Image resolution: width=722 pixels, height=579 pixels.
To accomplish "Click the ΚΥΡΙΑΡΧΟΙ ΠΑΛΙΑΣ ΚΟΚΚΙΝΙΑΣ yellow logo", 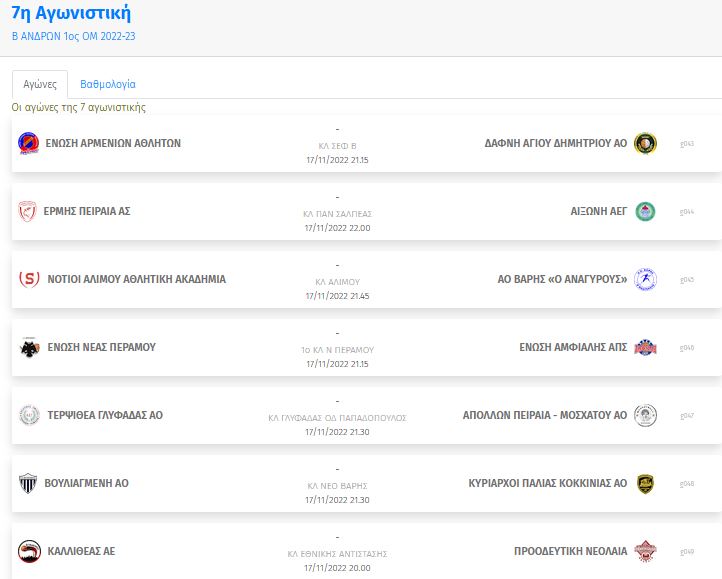I will [646, 483].
